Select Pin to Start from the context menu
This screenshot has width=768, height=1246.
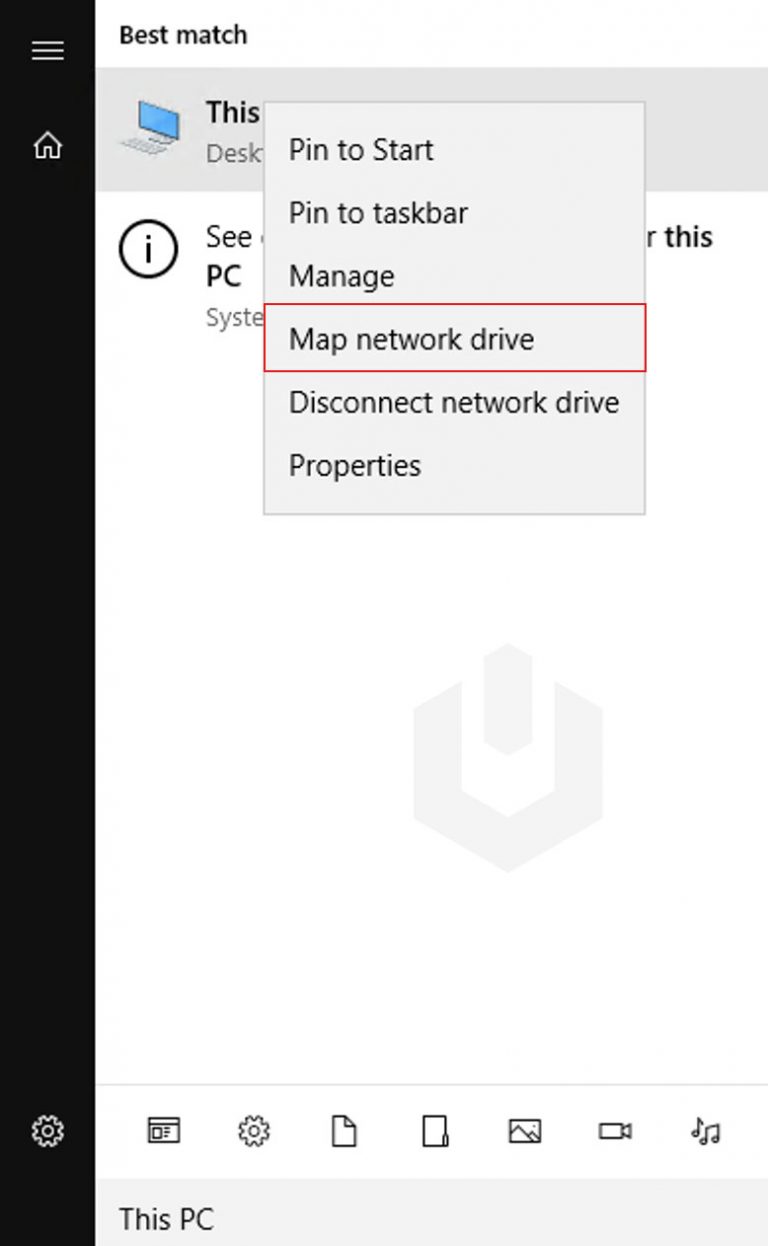tap(360, 150)
